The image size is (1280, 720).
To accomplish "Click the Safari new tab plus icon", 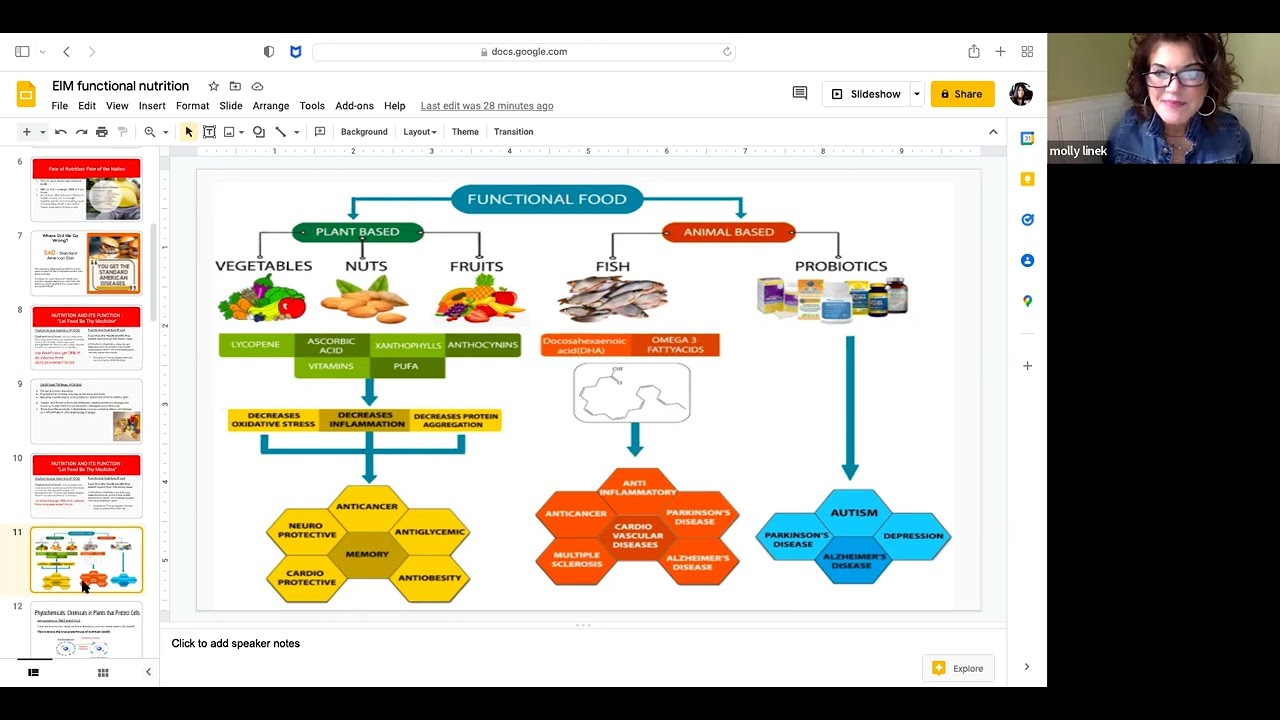I will point(1000,52).
